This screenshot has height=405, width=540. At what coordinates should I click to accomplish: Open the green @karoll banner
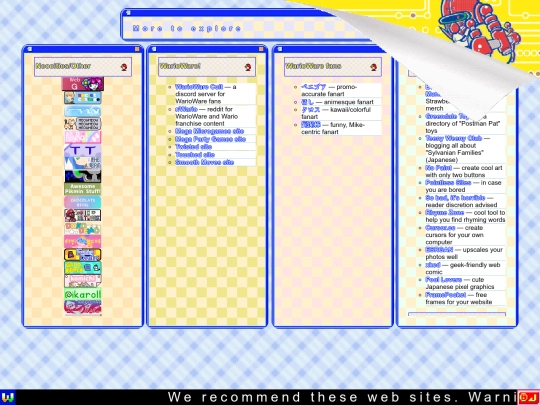[x=83, y=294]
